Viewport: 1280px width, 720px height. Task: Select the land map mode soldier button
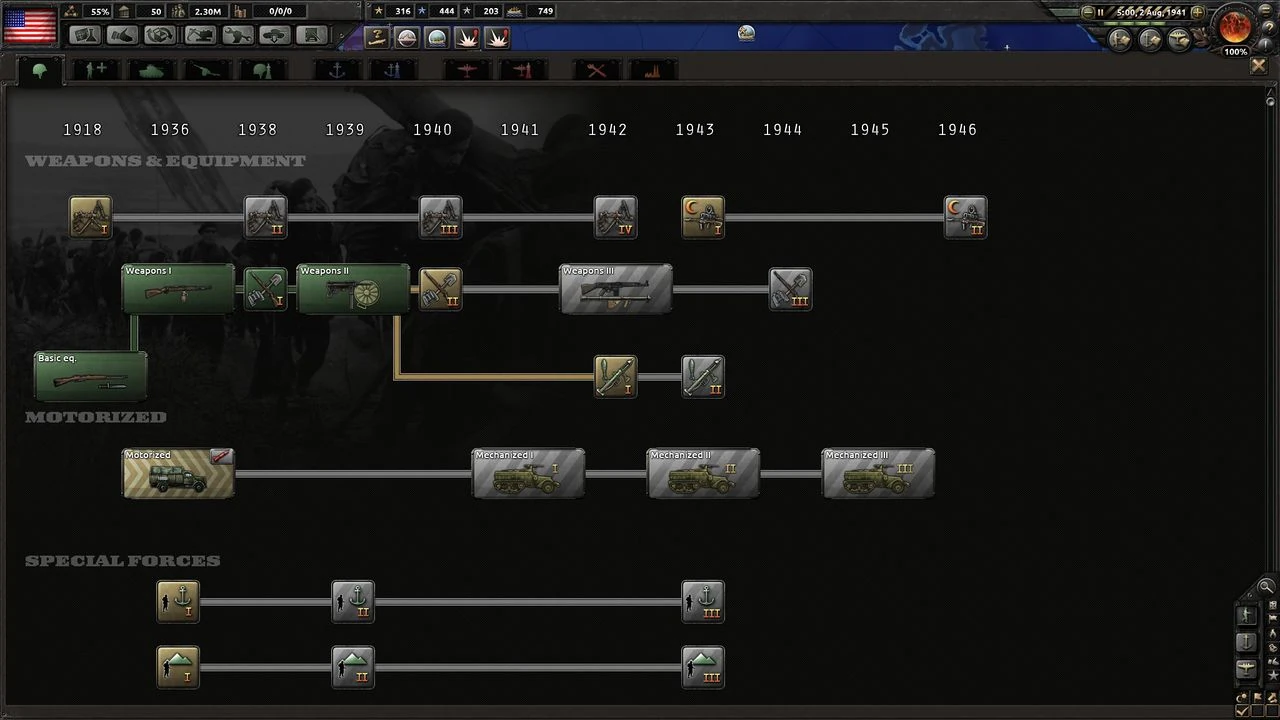click(1247, 615)
